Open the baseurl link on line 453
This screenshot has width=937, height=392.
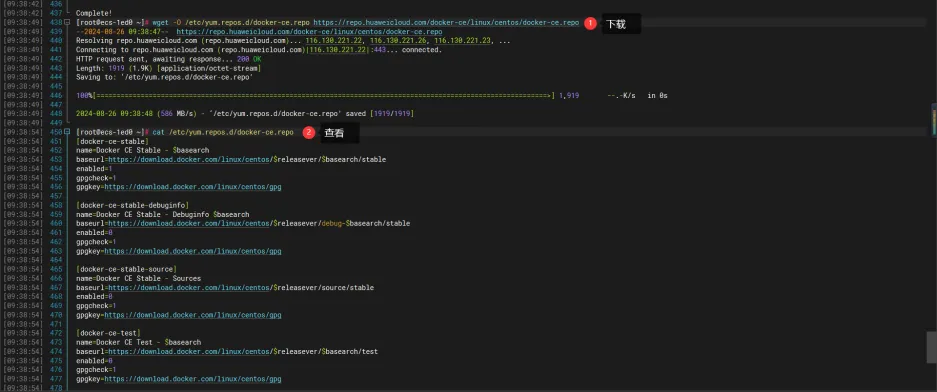coord(189,160)
